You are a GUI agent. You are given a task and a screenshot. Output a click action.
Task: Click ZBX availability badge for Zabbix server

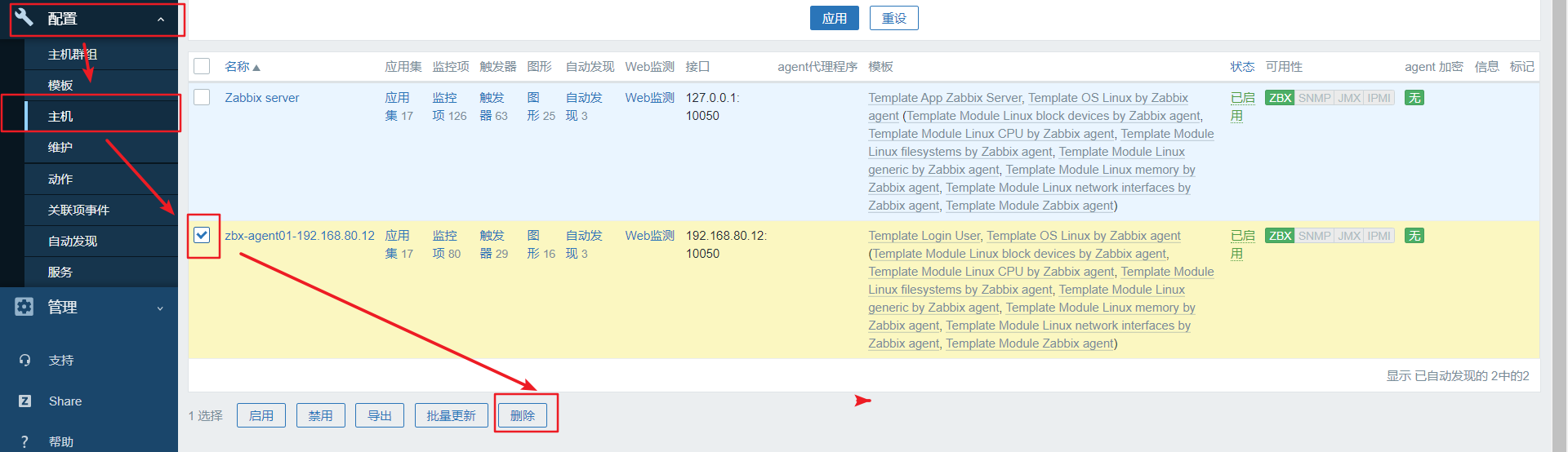coord(1280,98)
